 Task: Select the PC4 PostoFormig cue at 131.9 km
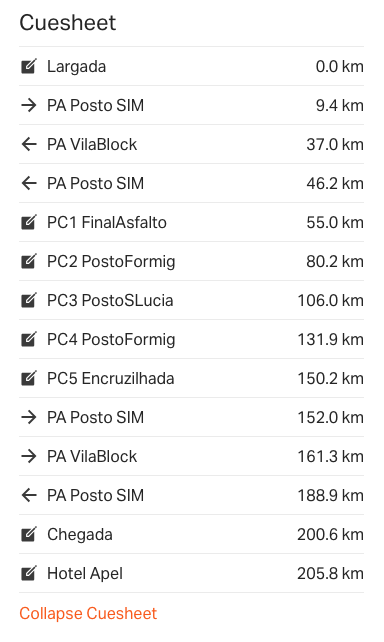pyautogui.click(x=191, y=339)
